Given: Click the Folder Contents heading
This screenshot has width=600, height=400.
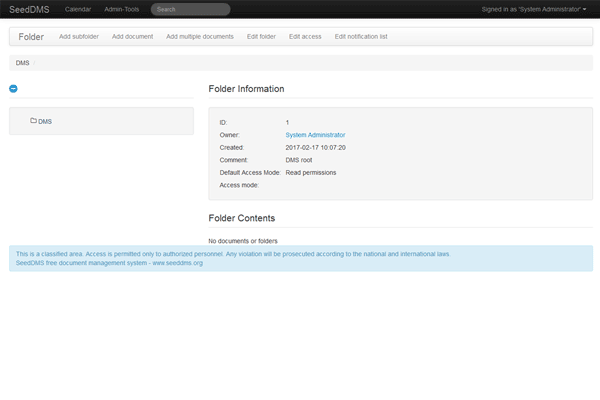Looking at the screenshot, I should 241,217.
